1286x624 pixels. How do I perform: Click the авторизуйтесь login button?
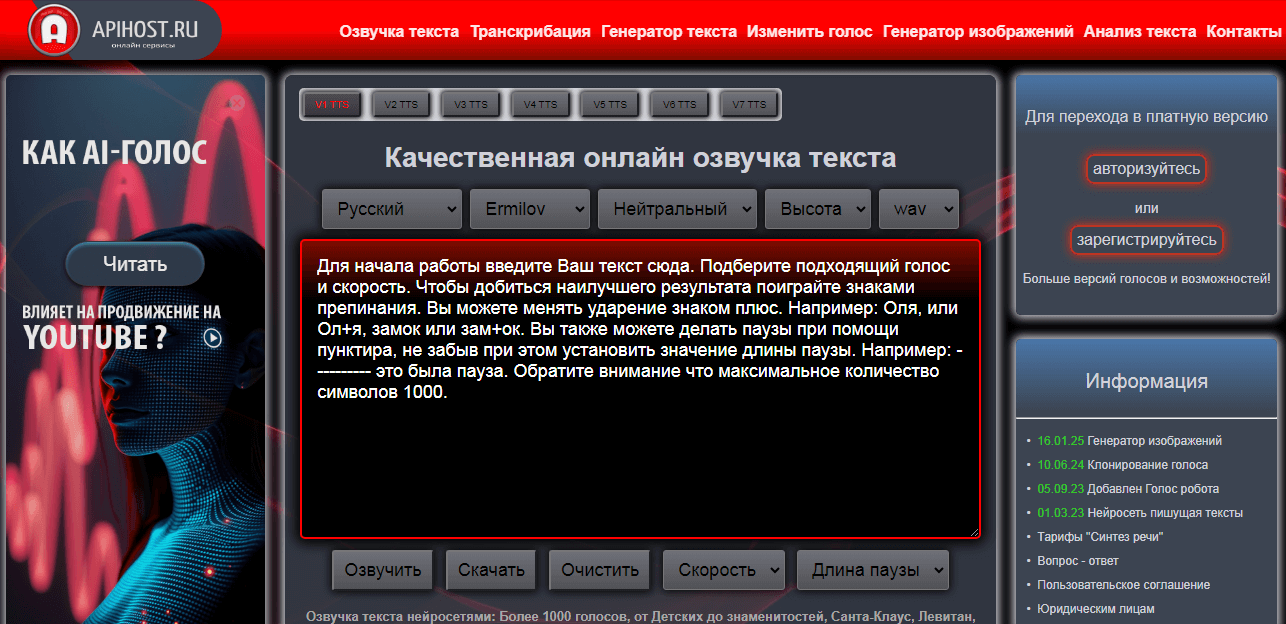coord(1146,169)
